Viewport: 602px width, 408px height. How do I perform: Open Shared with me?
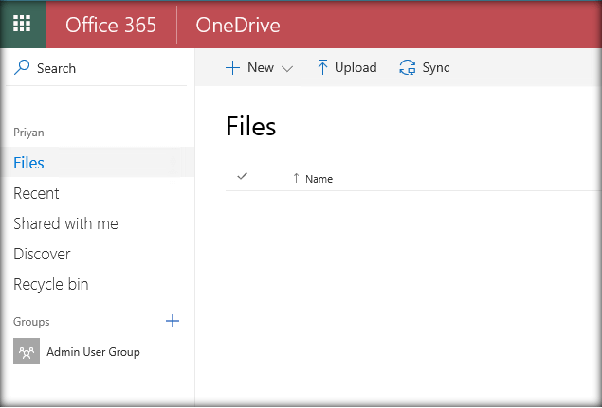[66, 223]
